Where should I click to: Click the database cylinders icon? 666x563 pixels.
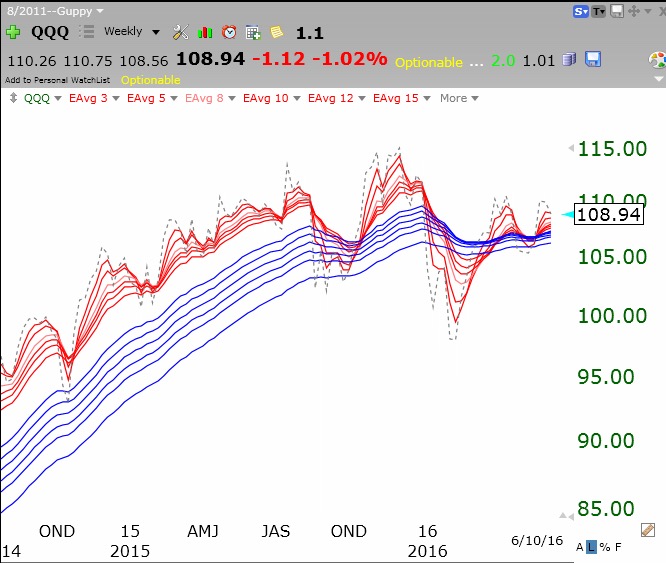(569, 59)
